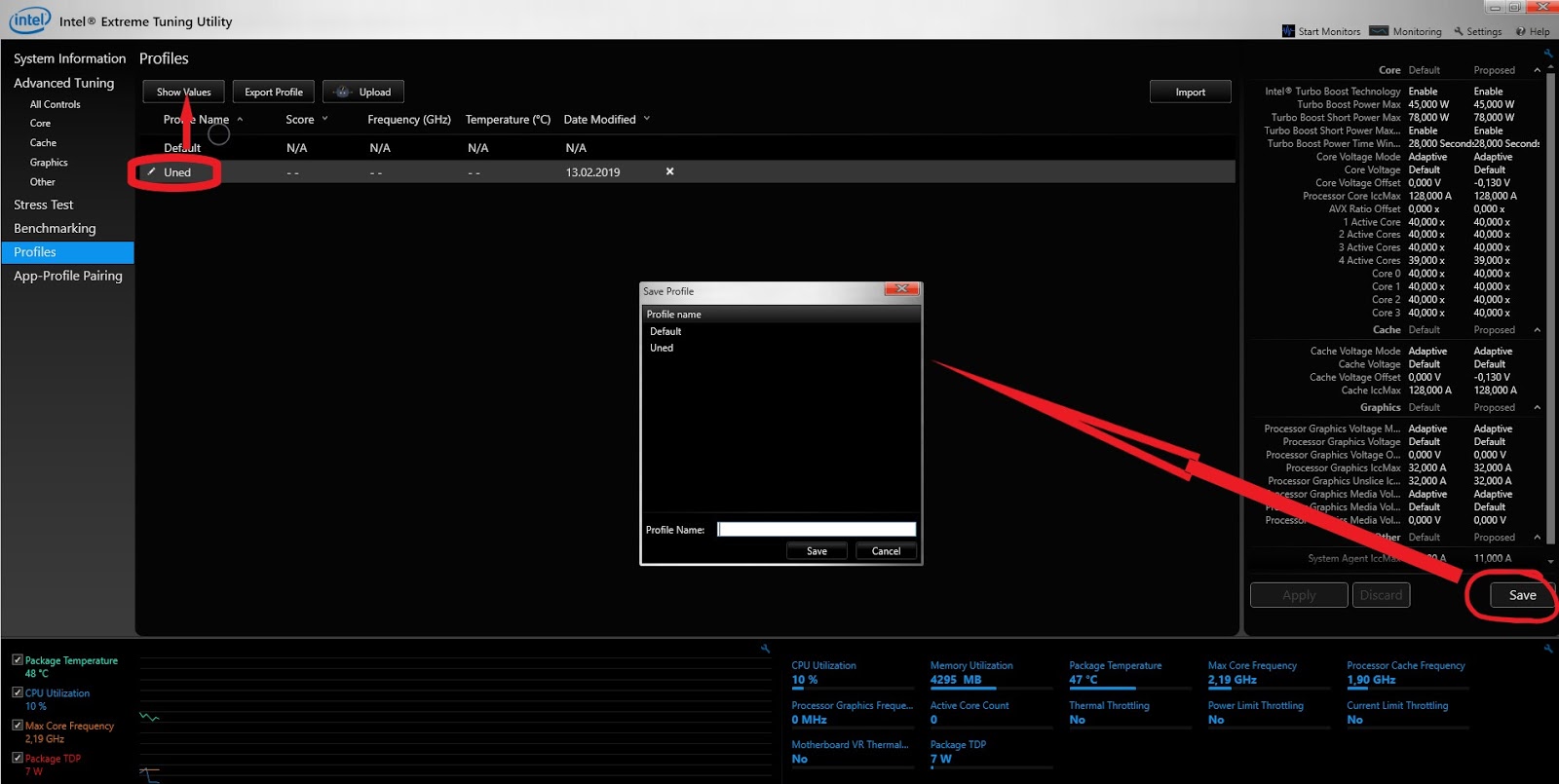
Task: Click Save below the proposed settings panel
Action: tap(1522, 595)
